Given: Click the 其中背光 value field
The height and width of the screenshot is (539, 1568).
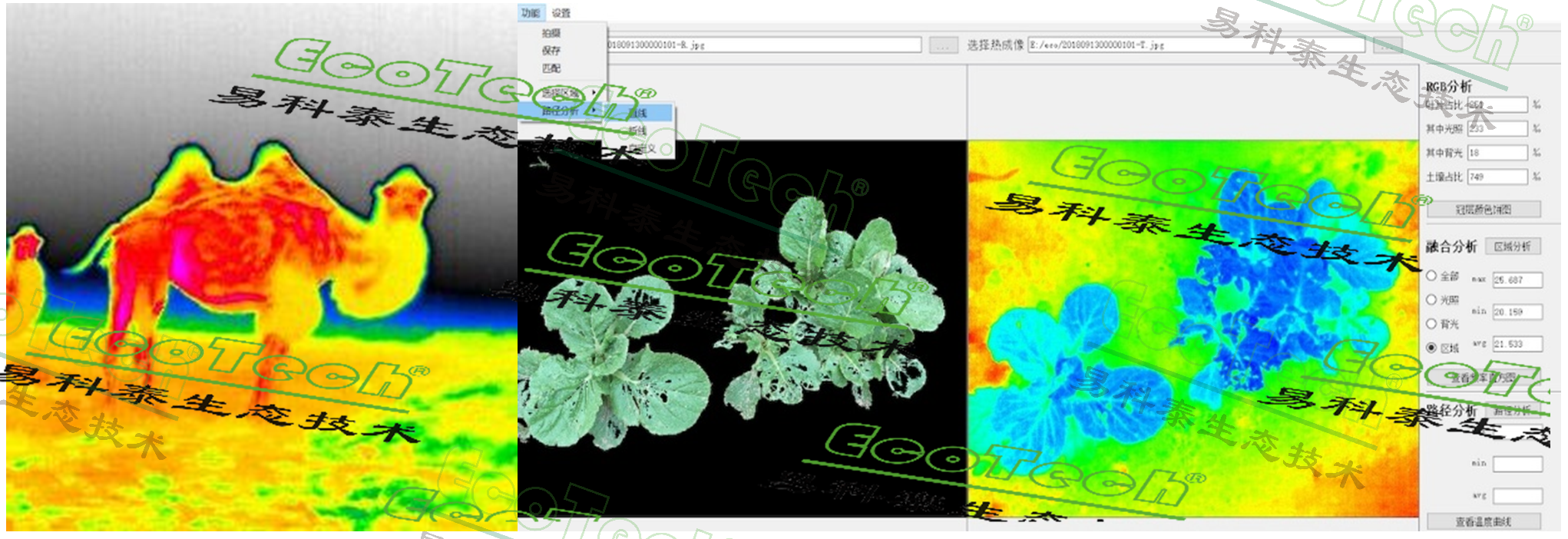Looking at the screenshot, I should 1497,153.
